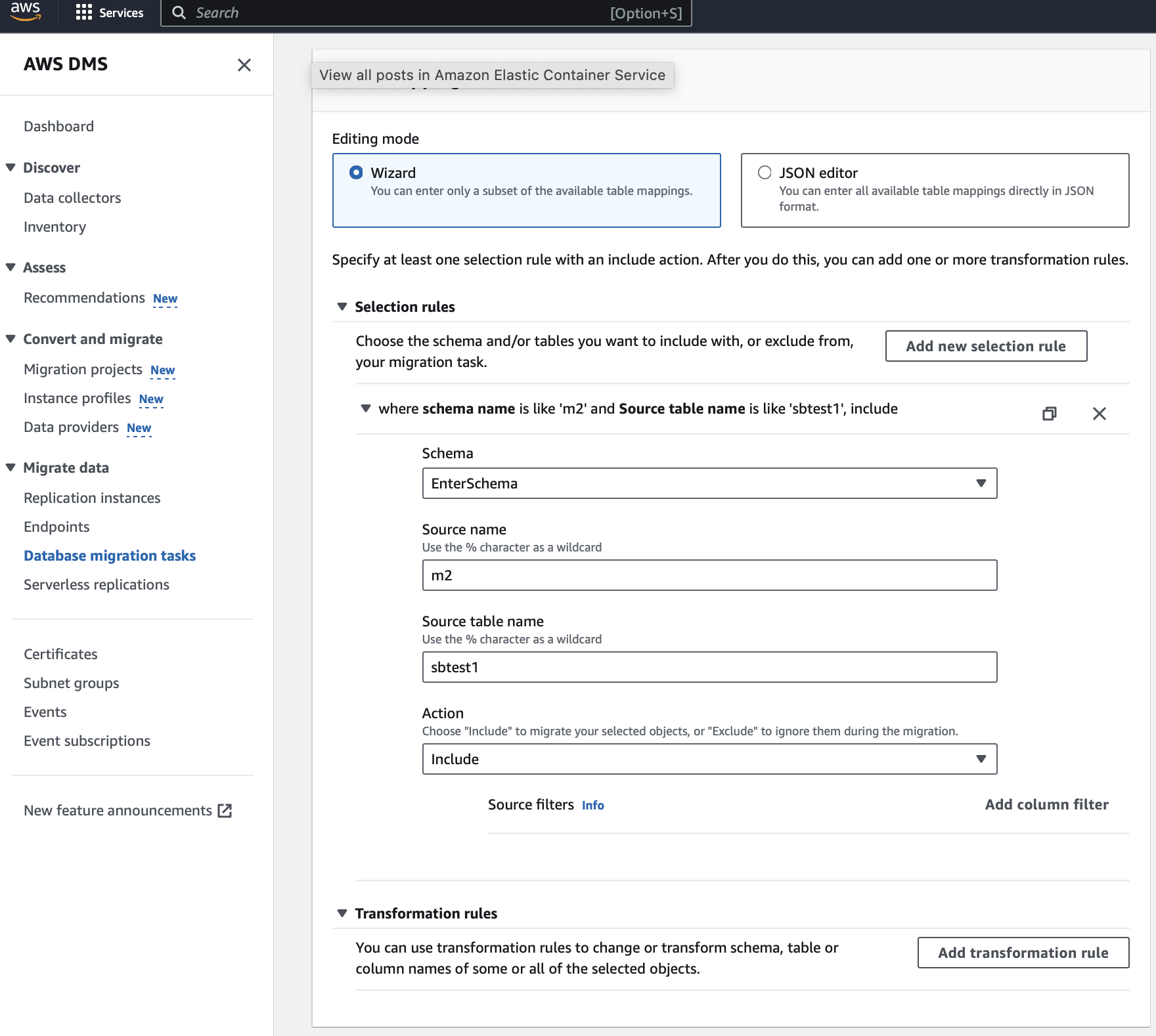Click New badge next to Instance profiles

(x=151, y=399)
